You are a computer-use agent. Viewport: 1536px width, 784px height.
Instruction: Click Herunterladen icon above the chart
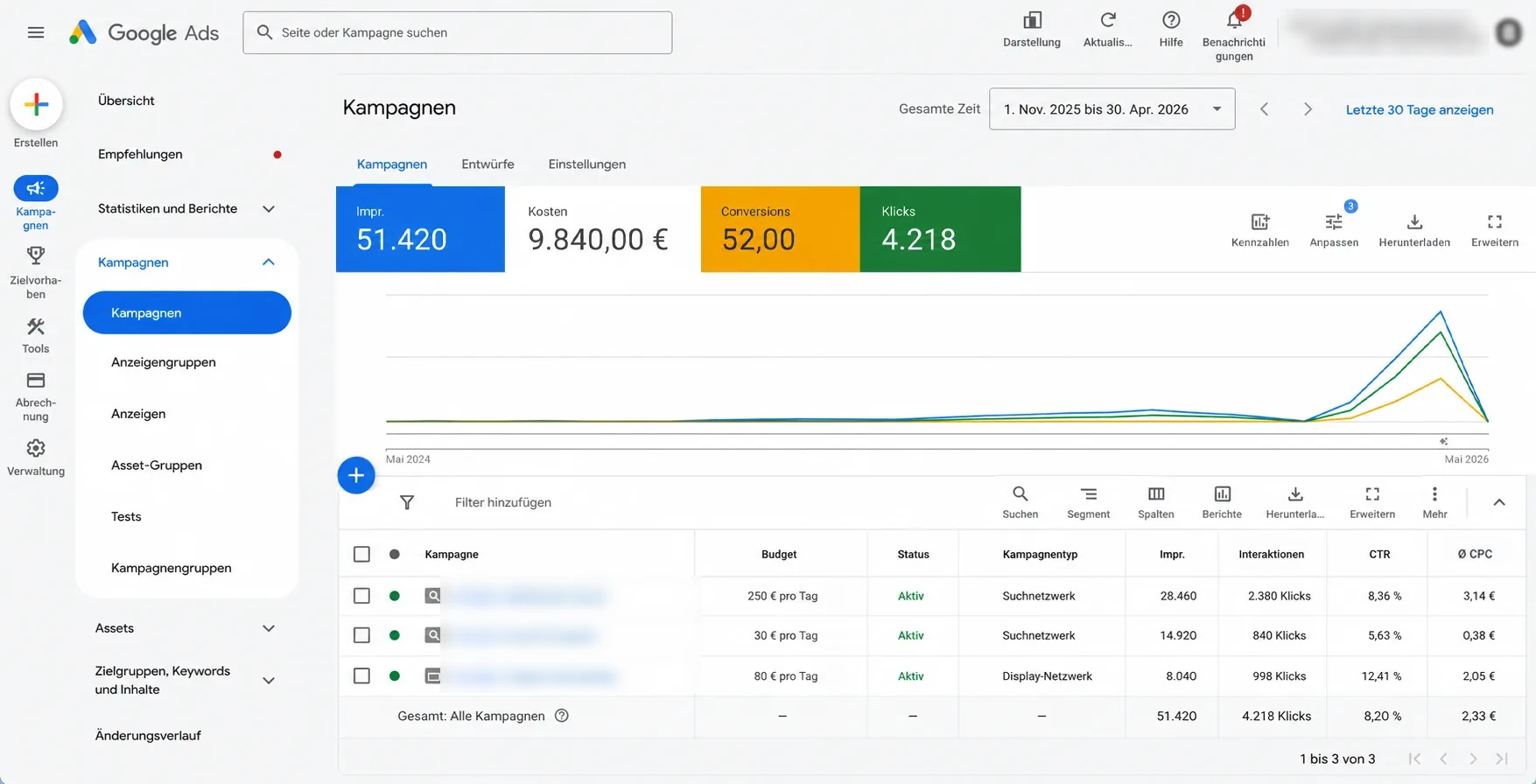click(1414, 221)
